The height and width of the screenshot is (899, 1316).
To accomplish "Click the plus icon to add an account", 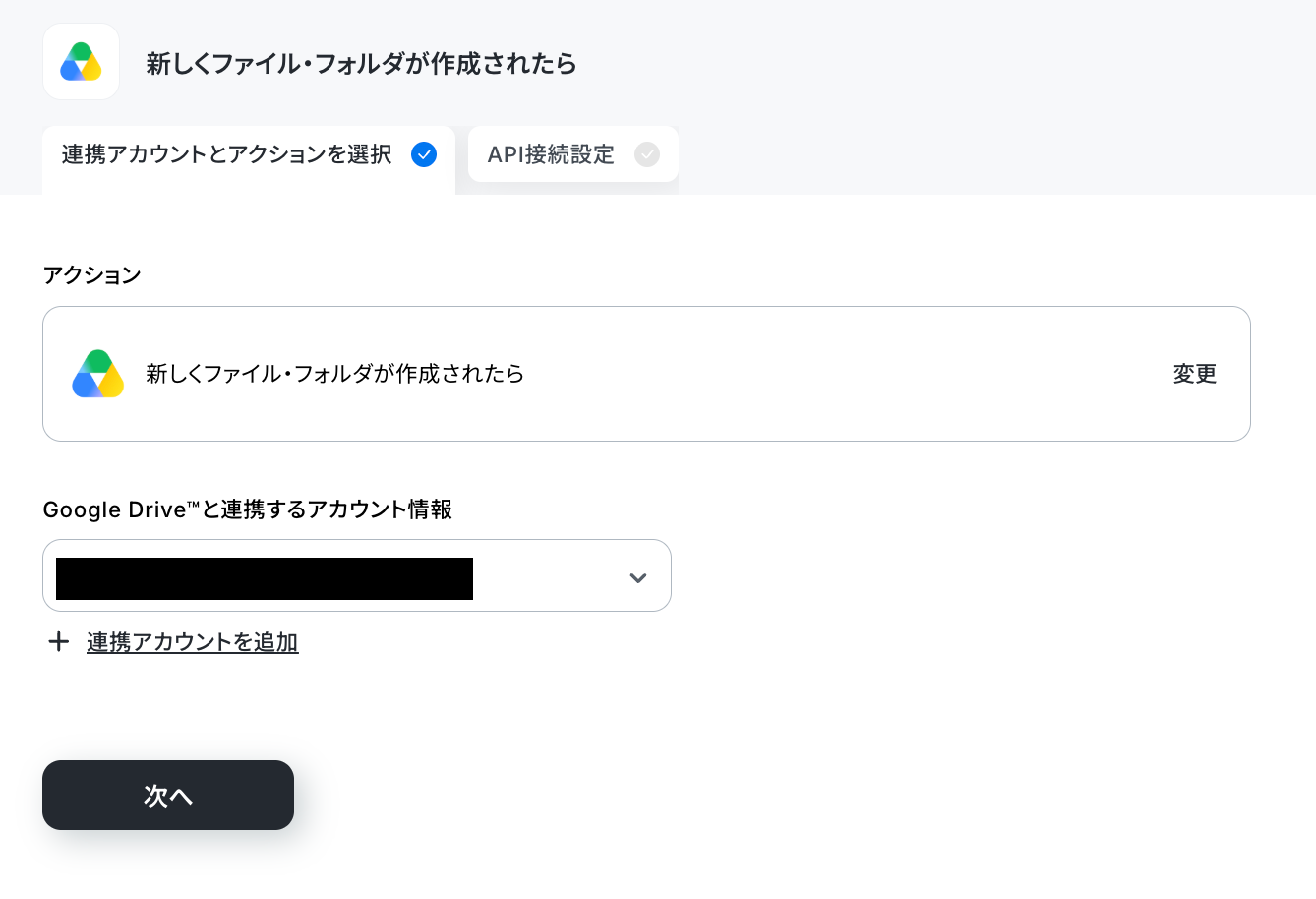I will pyautogui.click(x=59, y=642).
